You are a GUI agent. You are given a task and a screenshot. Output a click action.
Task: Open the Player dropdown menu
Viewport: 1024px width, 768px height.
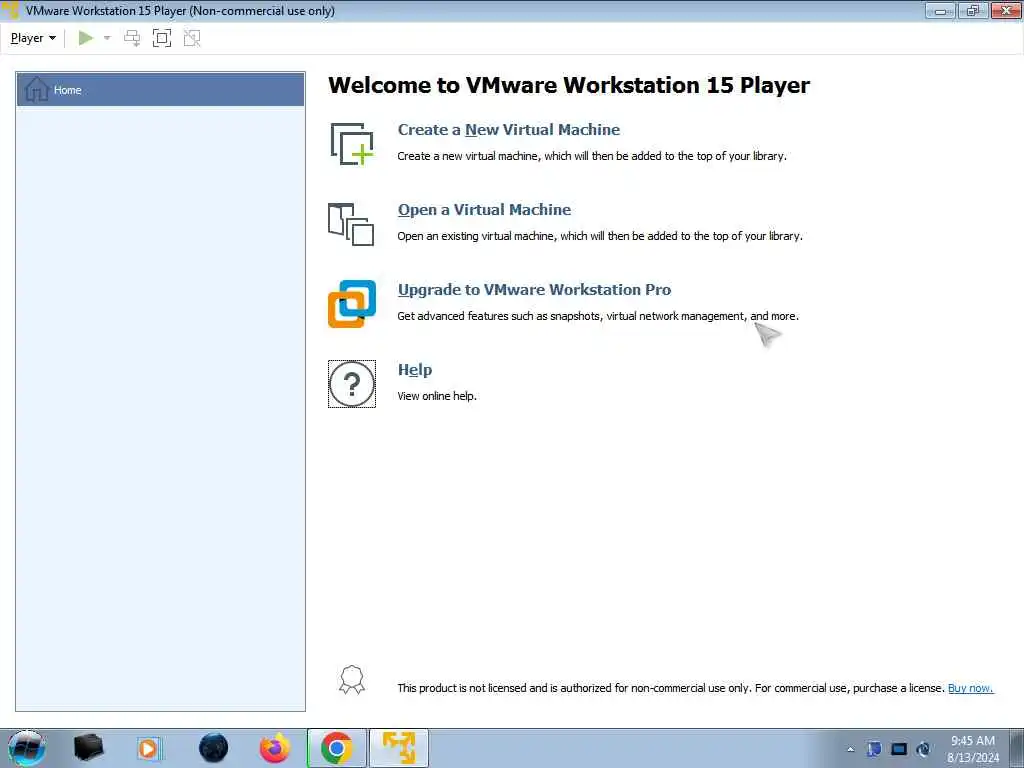click(33, 38)
